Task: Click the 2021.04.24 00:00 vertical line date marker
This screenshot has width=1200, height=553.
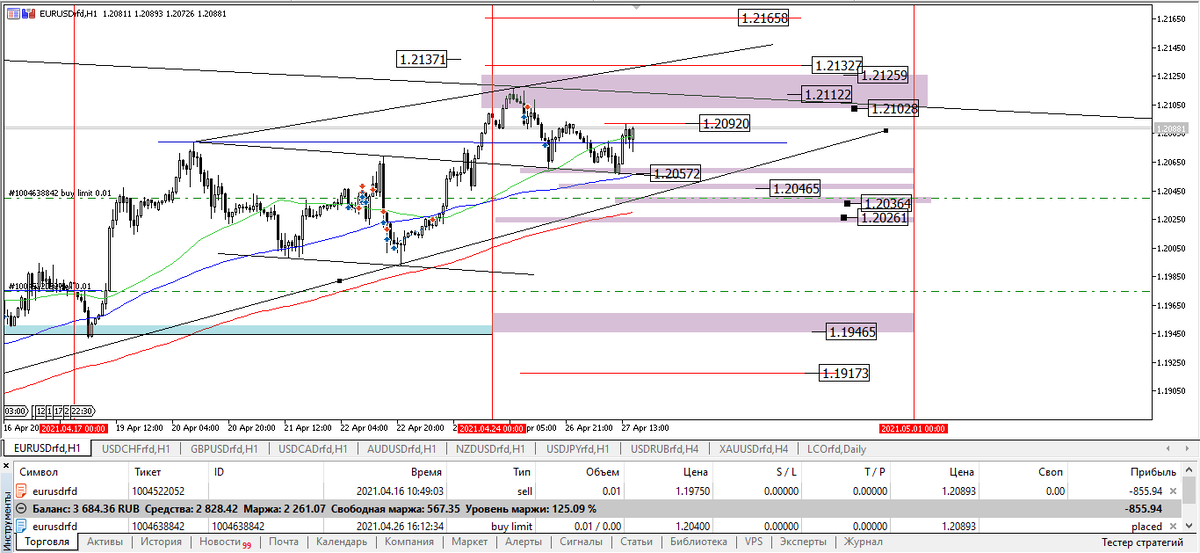Action: 492,428
